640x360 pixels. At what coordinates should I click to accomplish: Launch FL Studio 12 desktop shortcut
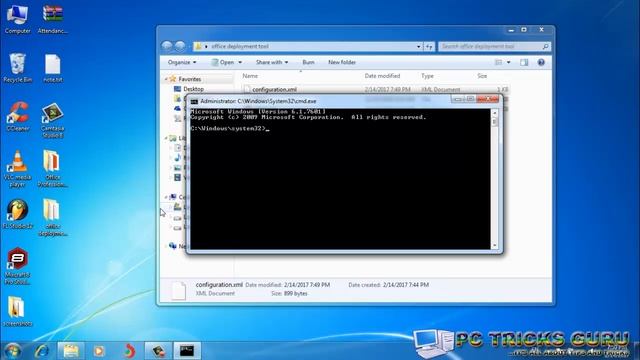(17, 215)
